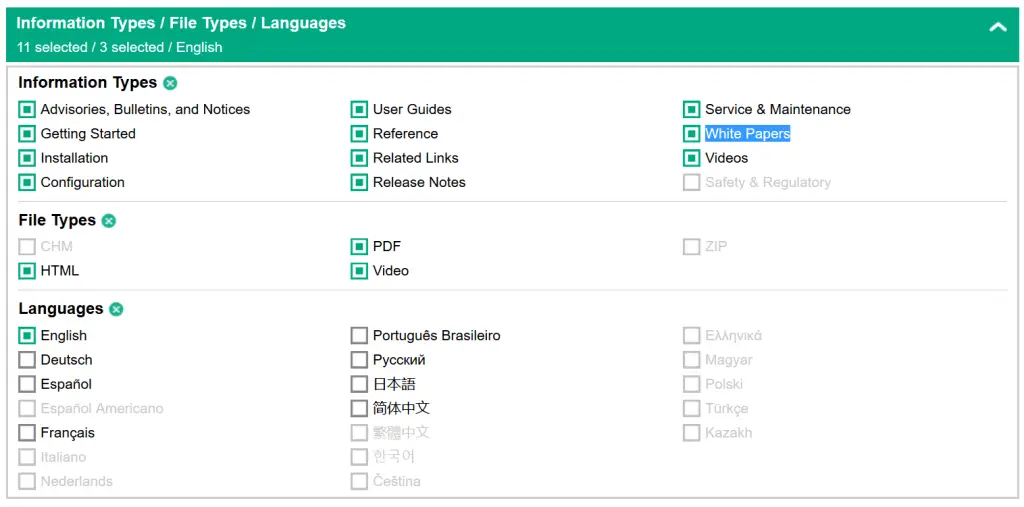The width and height of the screenshot is (1024, 507).
Task: Uncheck Advisories, Bulletins, and Notices
Action: pyautogui.click(x=27, y=110)
